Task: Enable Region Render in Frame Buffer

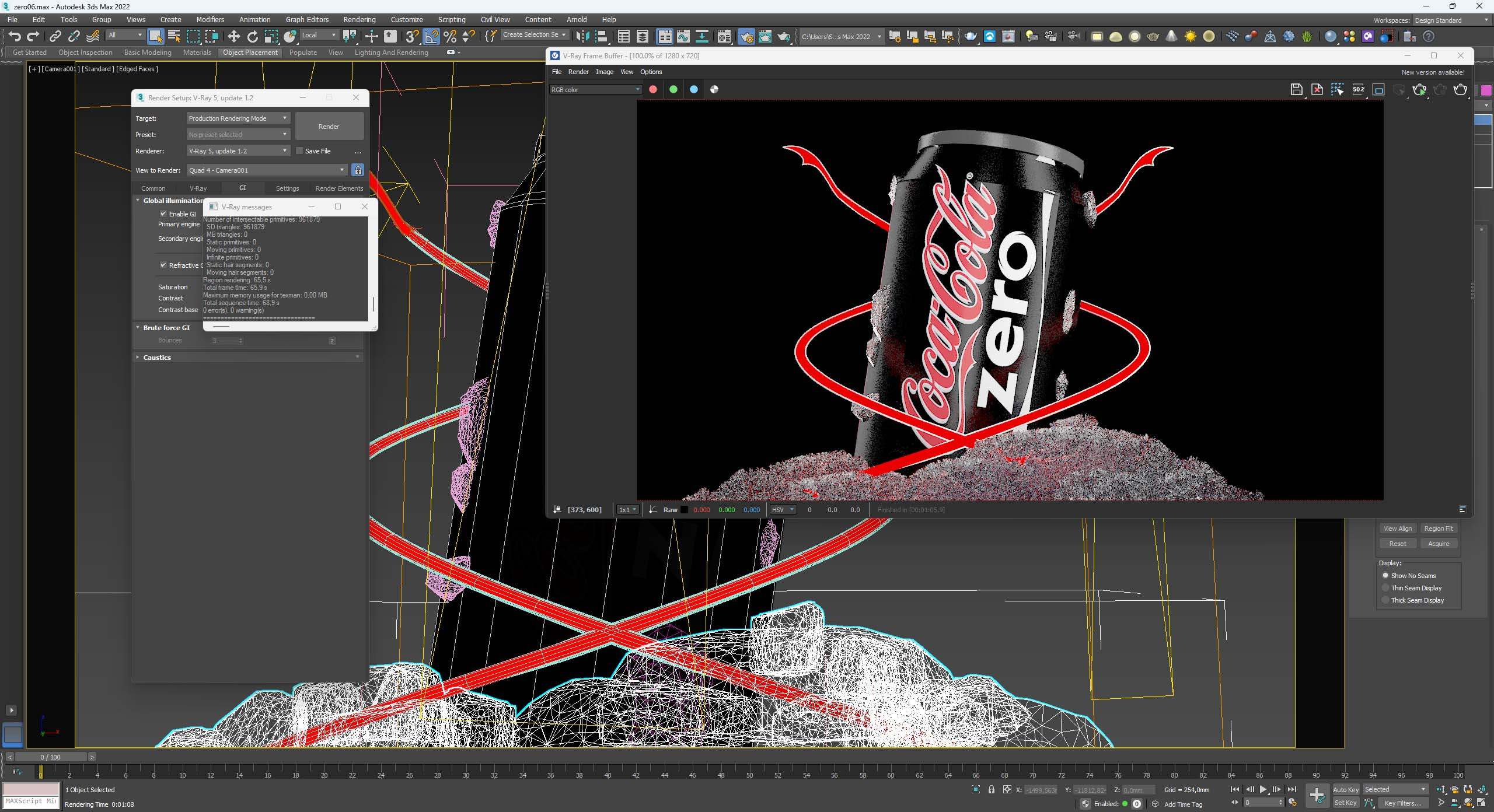Action: coord(1378,89)
